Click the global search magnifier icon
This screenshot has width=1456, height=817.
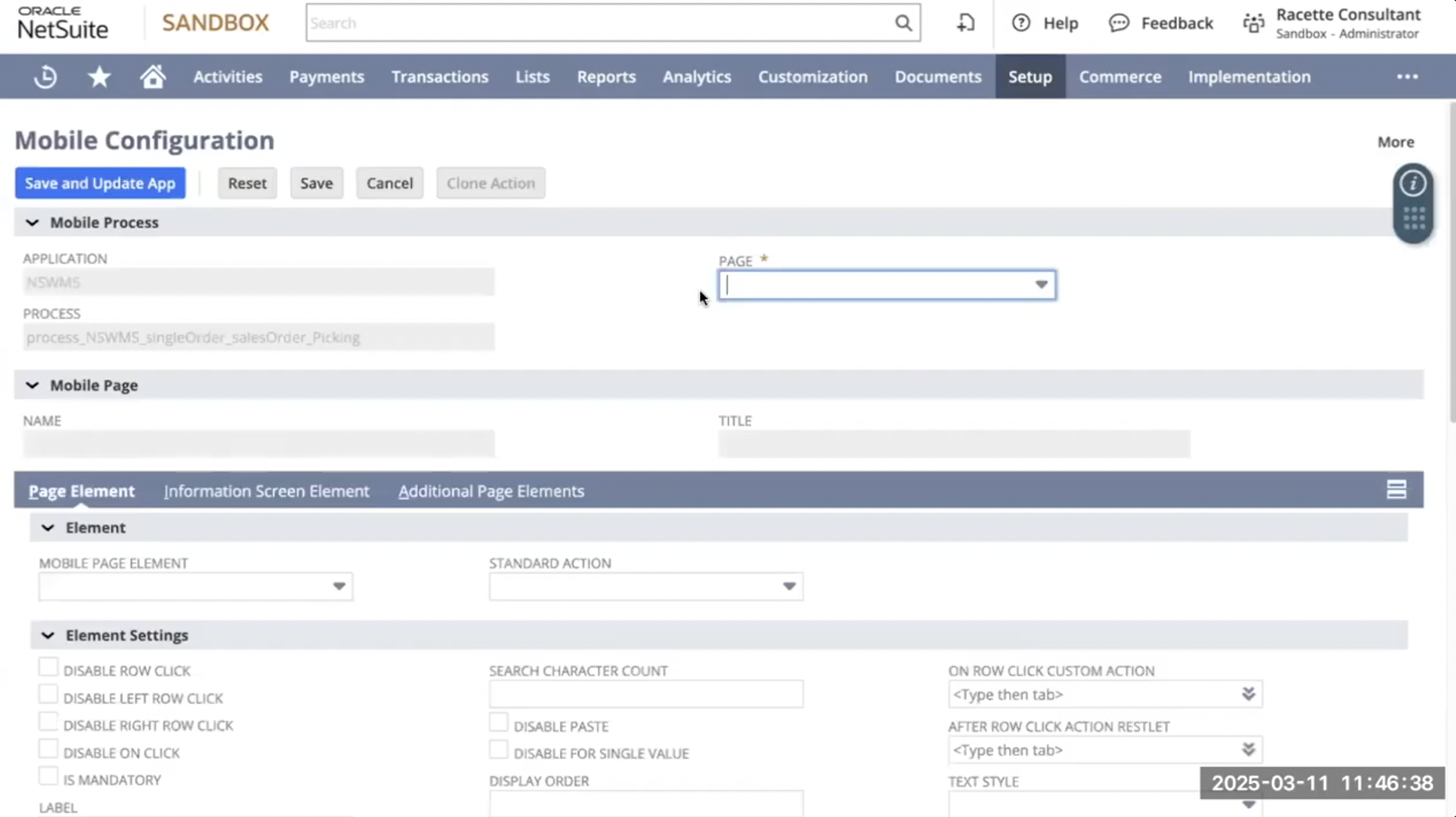tap(903, 23)
